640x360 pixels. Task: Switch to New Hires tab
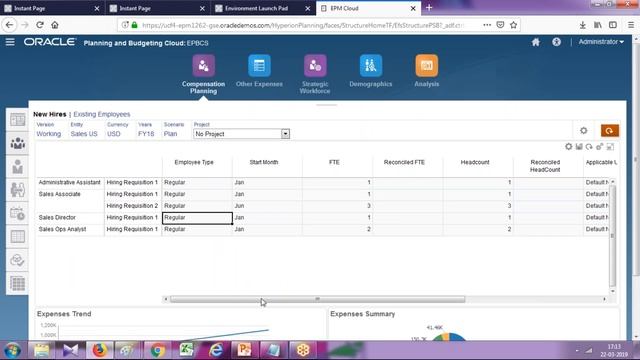49,114
